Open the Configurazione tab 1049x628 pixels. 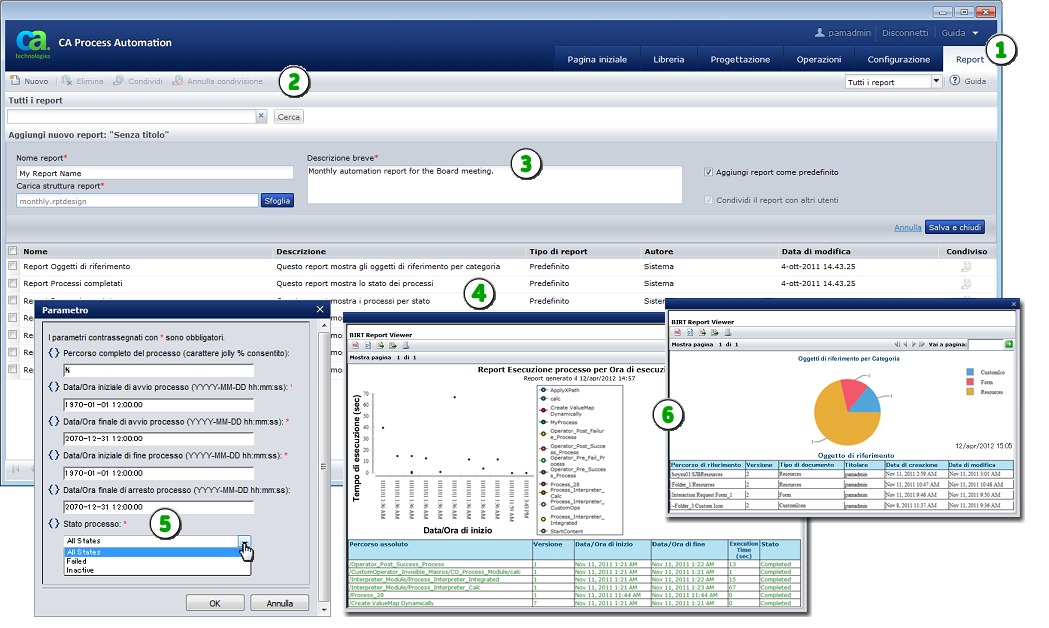click(x=898, y=59)
